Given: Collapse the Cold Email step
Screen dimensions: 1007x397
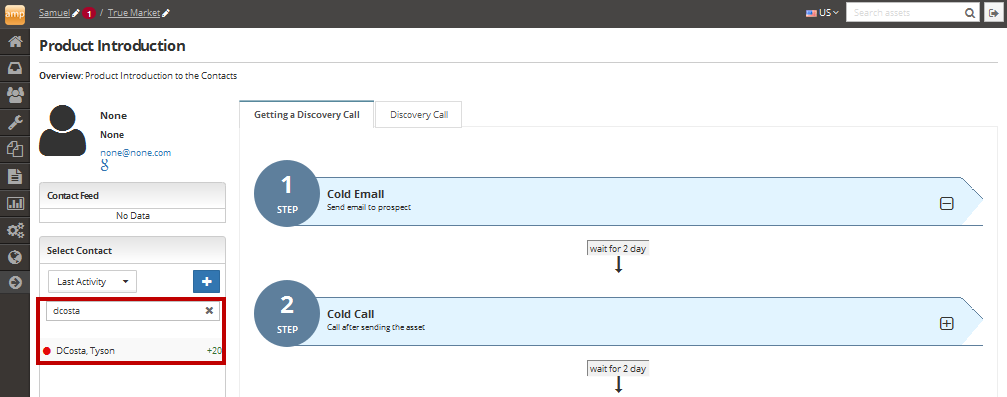Looking at the screenshot, I should (x=946, y=204).
